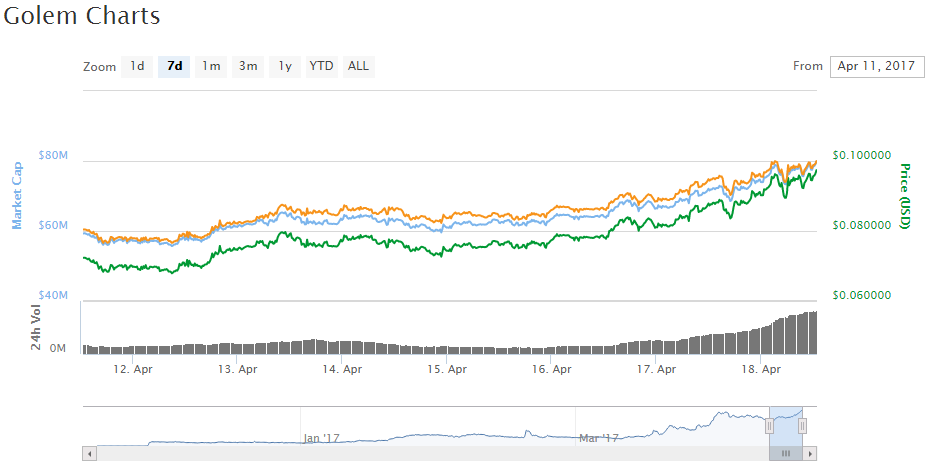Click the navigator right scroll arrow
Image resolution: width=929 pixels, height=468 pixels.
(x=810, y=454)
